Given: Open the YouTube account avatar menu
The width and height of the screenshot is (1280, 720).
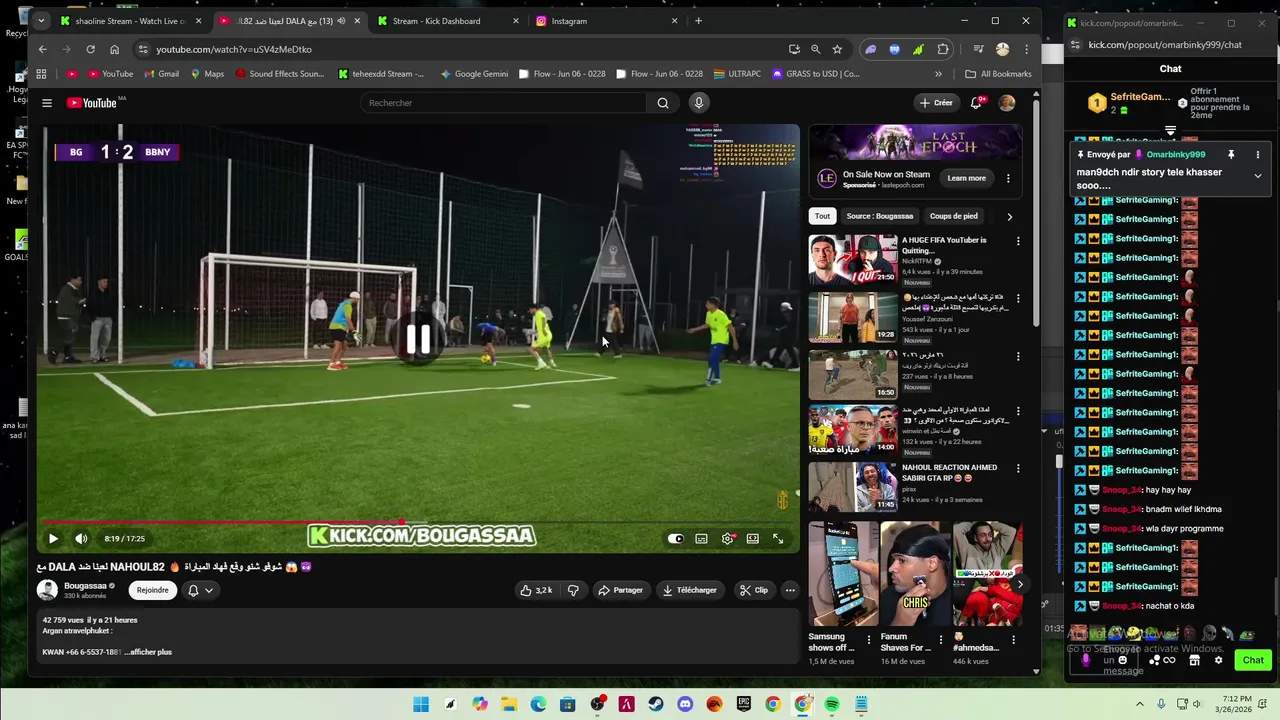Looking at the screenshot, I should (1007, 103).
